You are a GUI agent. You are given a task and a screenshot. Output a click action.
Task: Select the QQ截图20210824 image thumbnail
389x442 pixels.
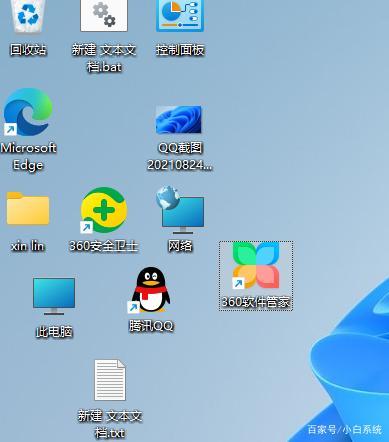coord(179,119)
